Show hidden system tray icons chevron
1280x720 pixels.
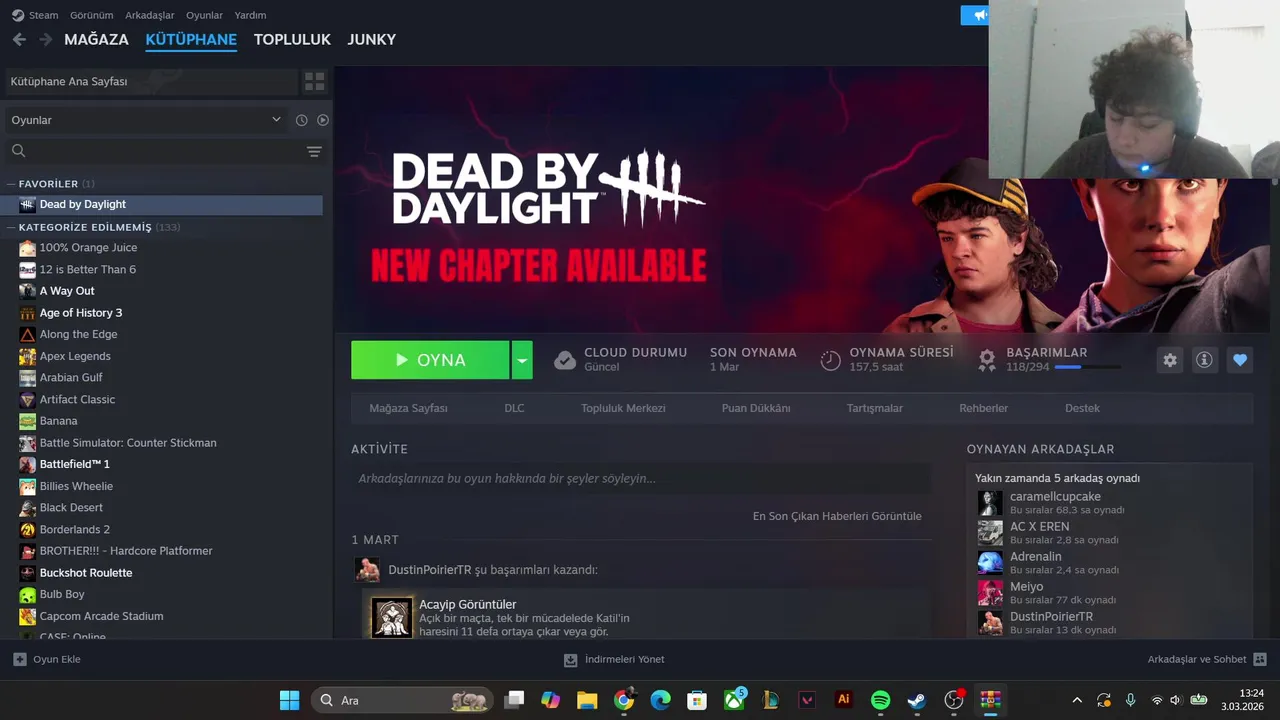point(1077,700)
